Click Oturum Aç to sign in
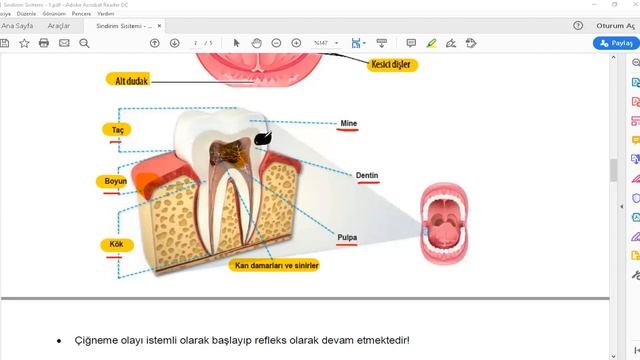 click(x=616, y=26)
